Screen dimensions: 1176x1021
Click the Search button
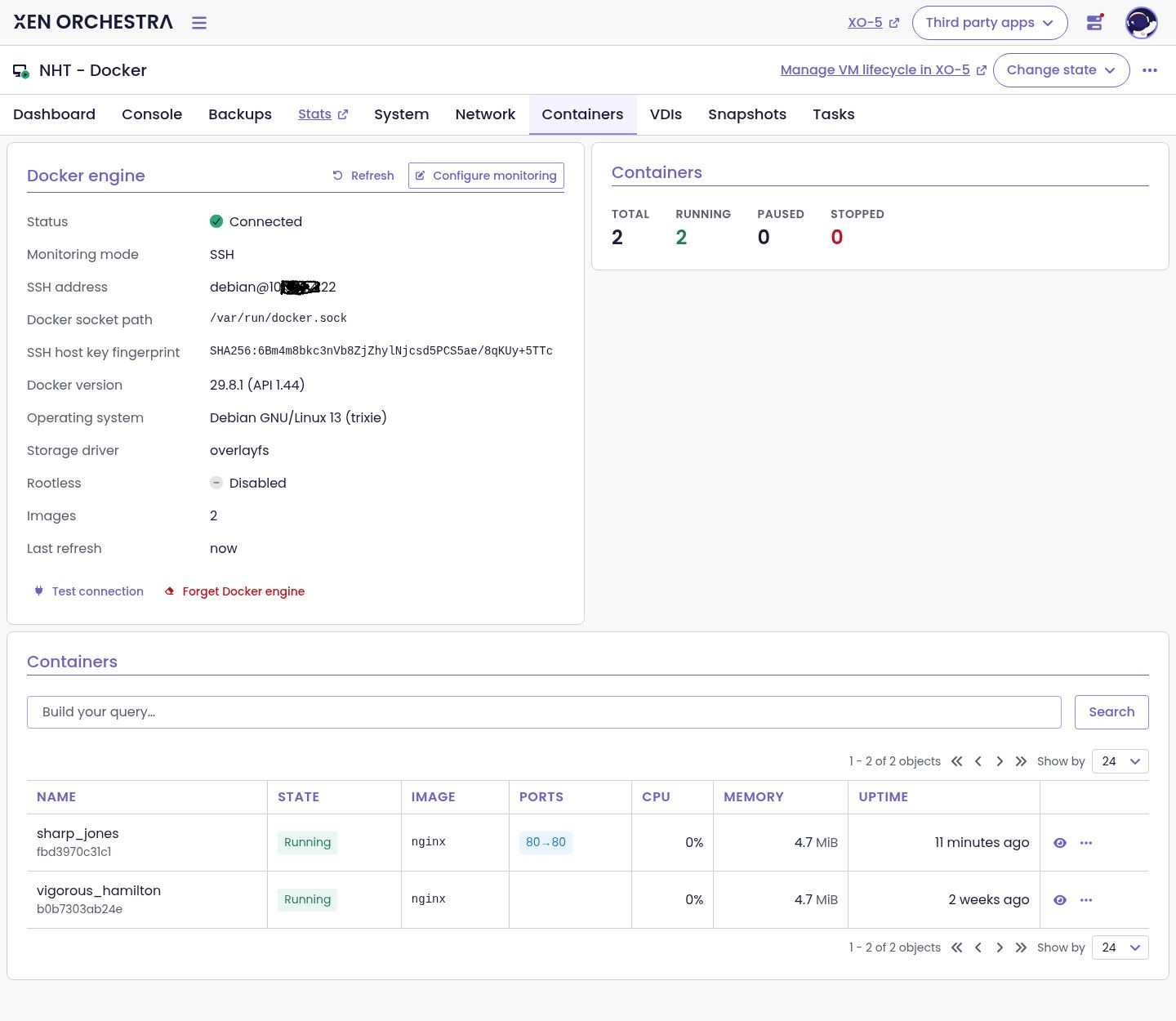(x=1111, y=712)
